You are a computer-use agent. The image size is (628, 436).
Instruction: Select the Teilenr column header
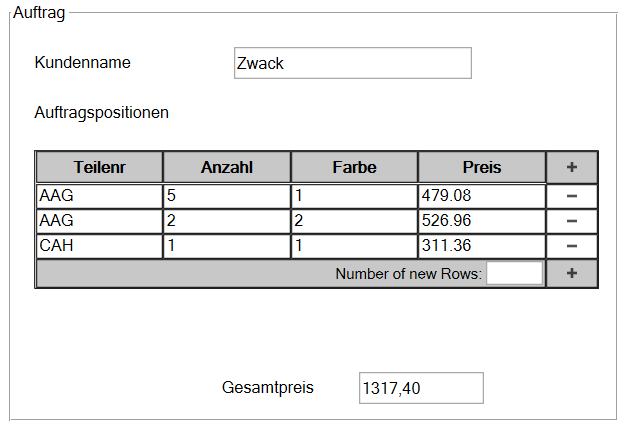[99, 167]
